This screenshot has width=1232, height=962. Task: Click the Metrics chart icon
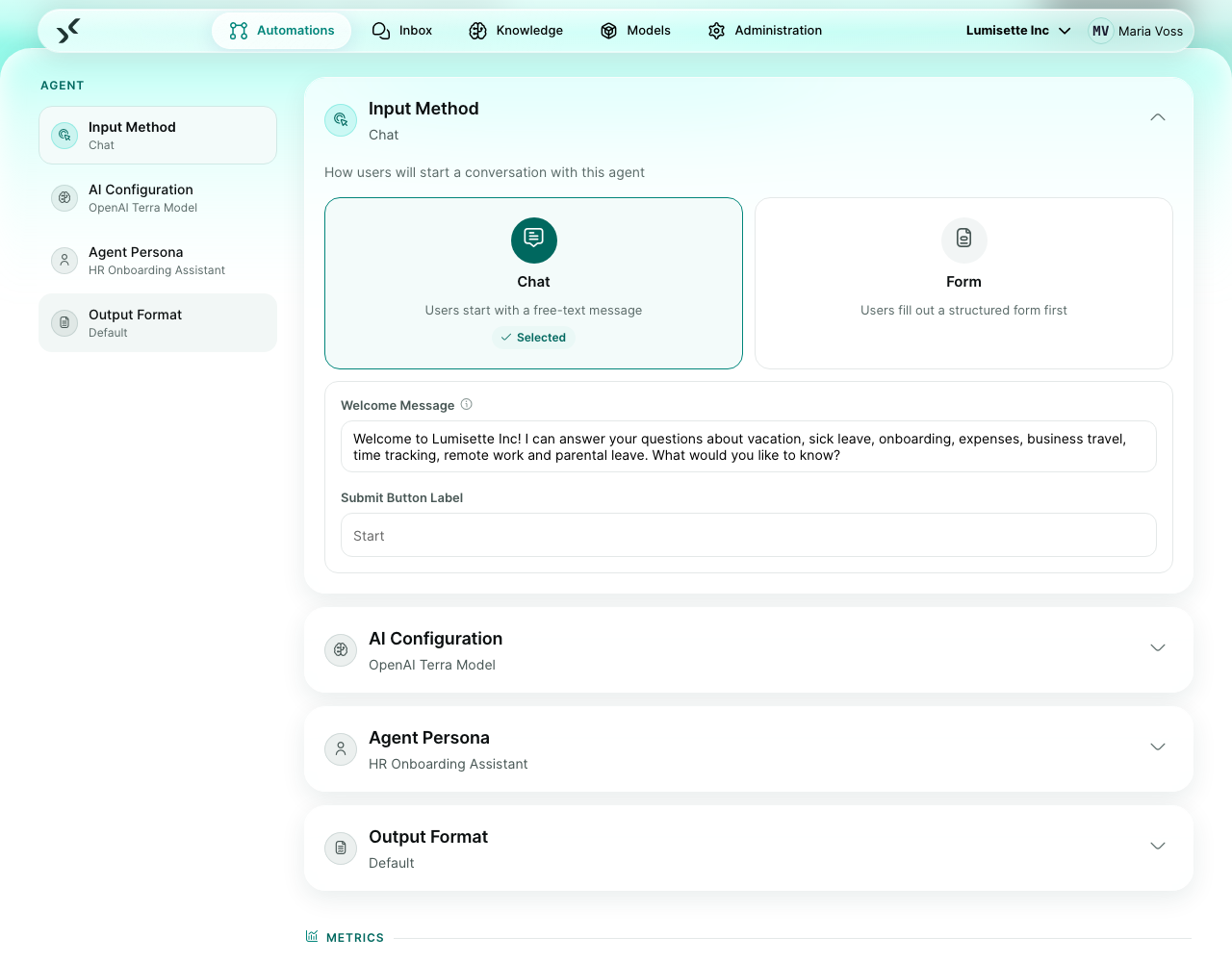pyautogui.click(x=312, y=937)
